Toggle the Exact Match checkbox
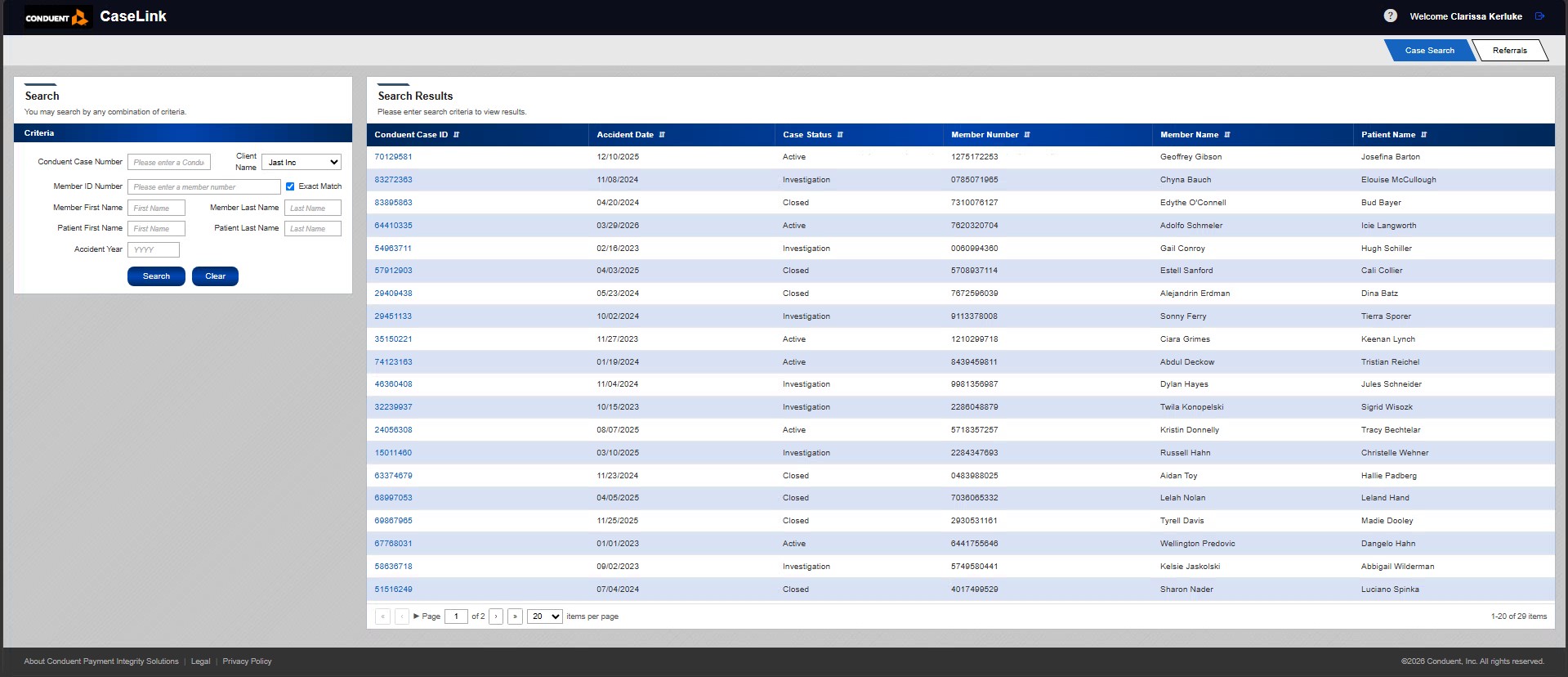Screen dimensions: 1568x677 pyautogui.click(x=290, y=186)
